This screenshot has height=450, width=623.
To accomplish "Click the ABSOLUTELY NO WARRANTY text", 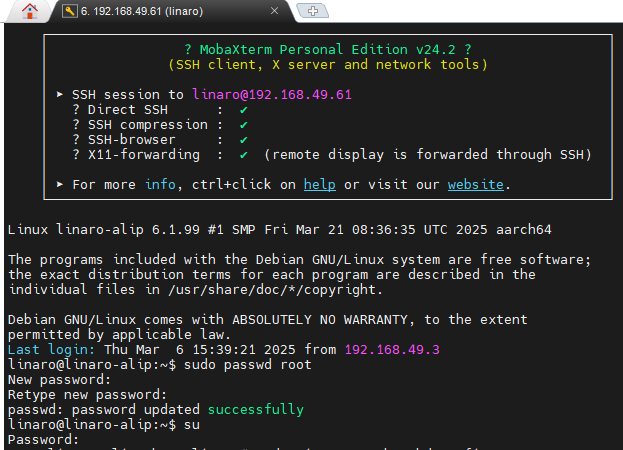I will 320,320.
